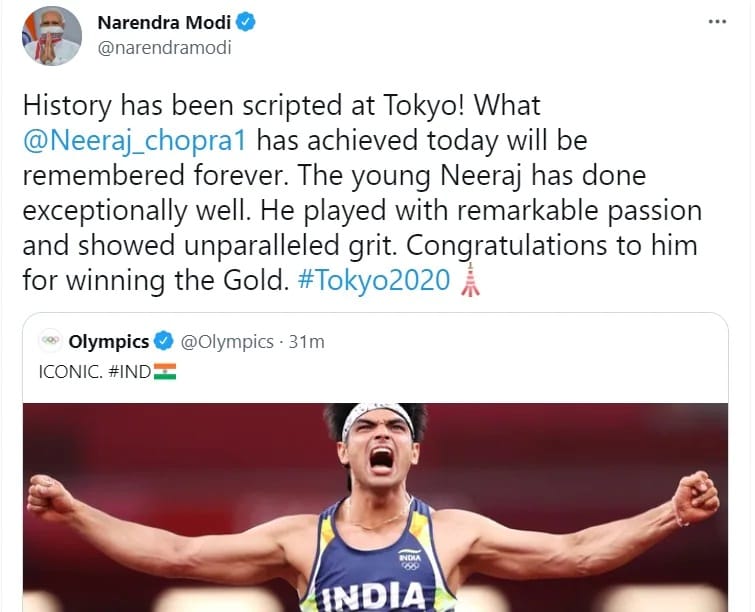Click the Narendra Modi display name
The width and height of the screenshot is (755, 612).
pos(164,22)
